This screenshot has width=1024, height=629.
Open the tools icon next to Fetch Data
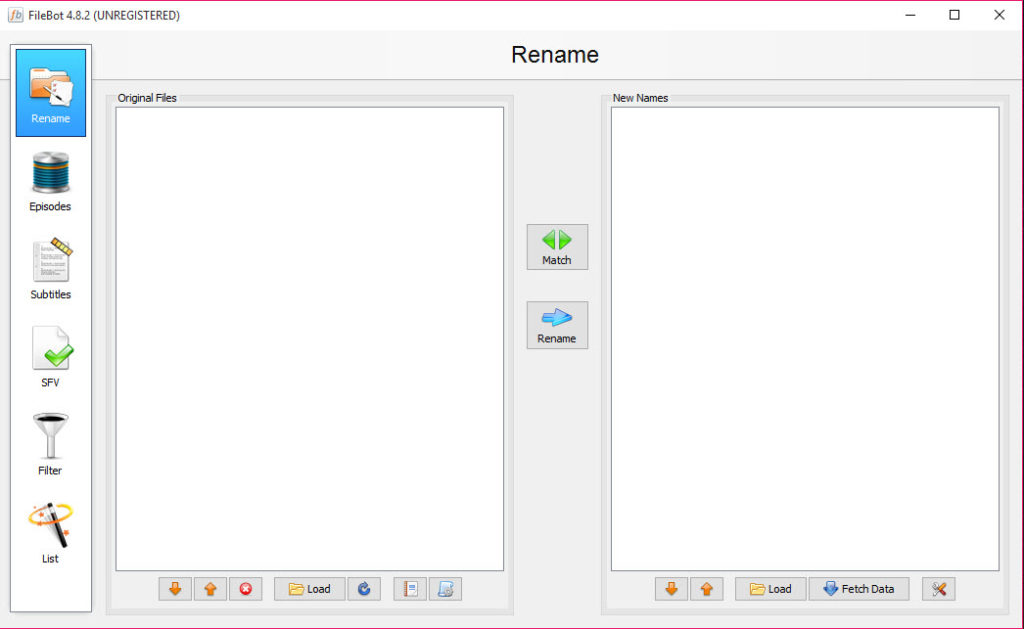coord(939,589)
